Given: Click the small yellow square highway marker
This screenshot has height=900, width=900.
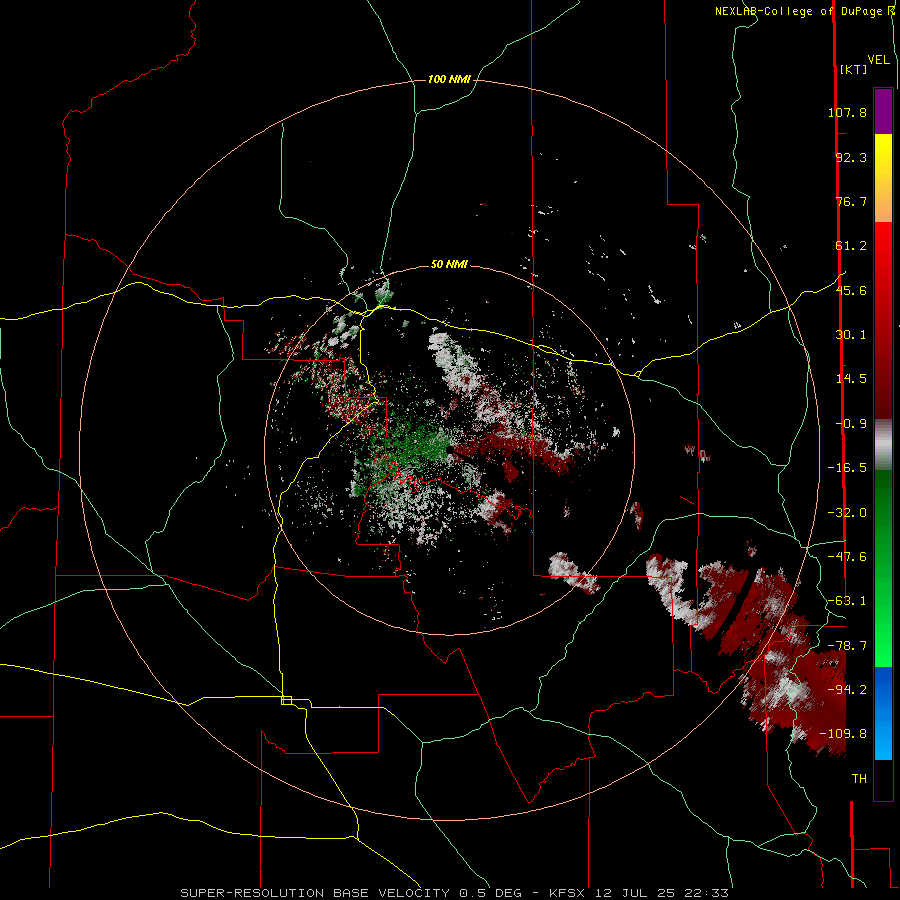Looking at the screenshot, I should pyautogui.click(x=286, y=700).
